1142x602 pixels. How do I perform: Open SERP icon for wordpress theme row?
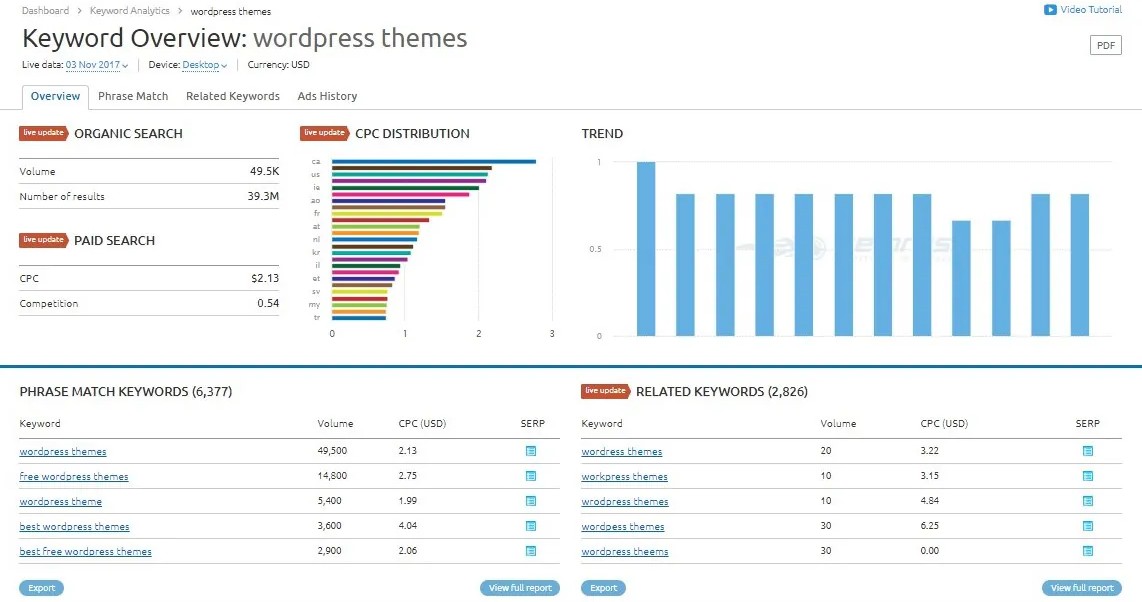531,501
